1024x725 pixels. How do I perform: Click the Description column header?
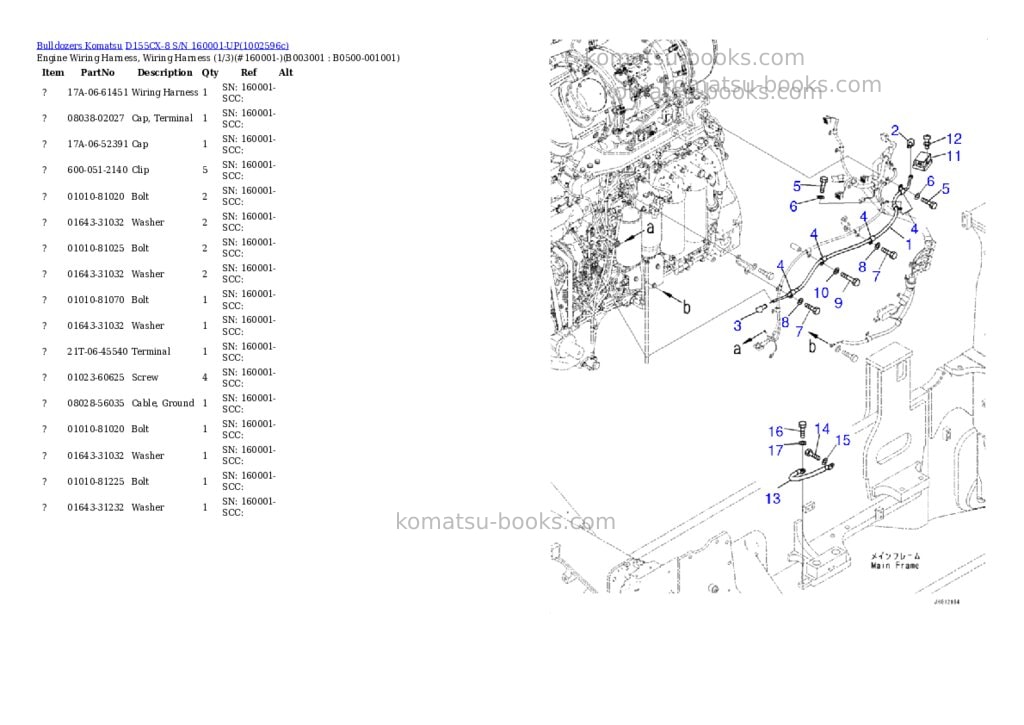165,72
